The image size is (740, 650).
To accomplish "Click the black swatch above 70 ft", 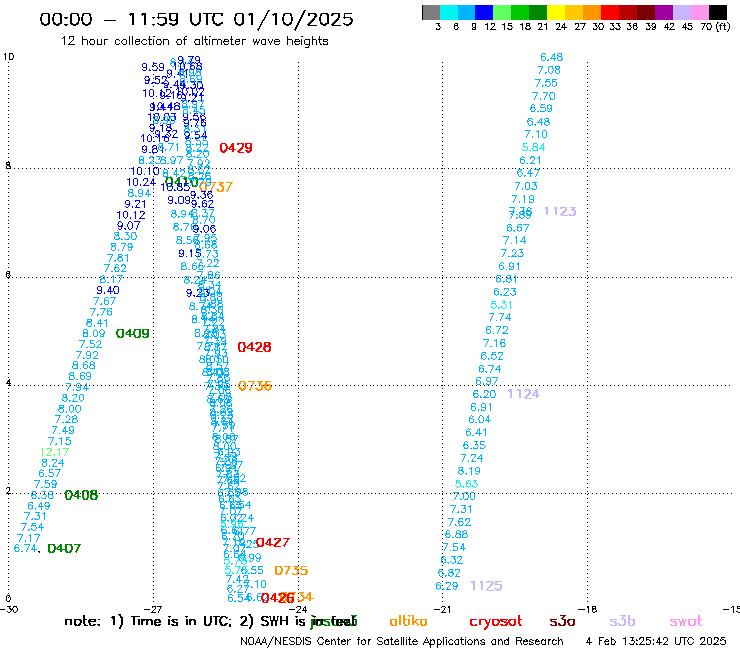I will tap(718, 12).
